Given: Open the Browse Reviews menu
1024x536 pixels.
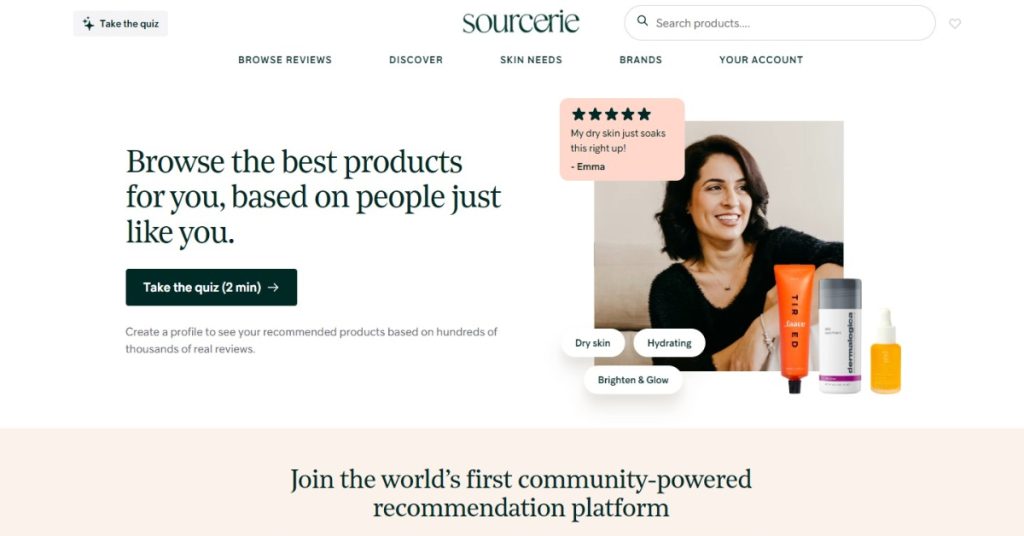Looking at the screenshot, I should (x=285, y=59).
